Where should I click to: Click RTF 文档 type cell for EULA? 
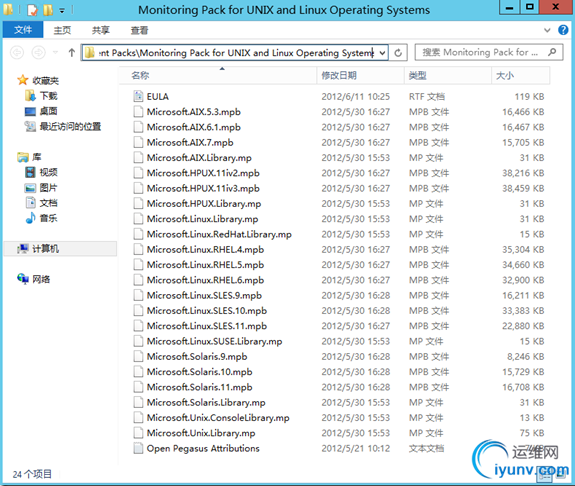point(427,96)
